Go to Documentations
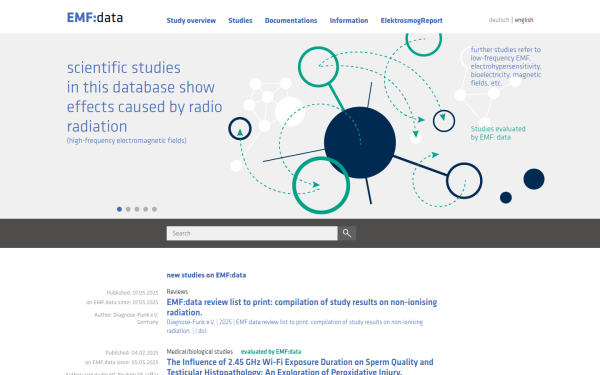600x375 pixels. (x=291, y=21)
